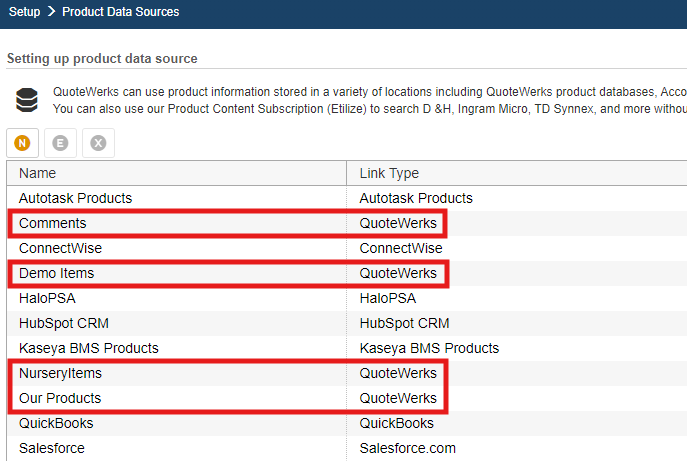Select the Our Products data source
687x461 pixels.
[60, 398]
